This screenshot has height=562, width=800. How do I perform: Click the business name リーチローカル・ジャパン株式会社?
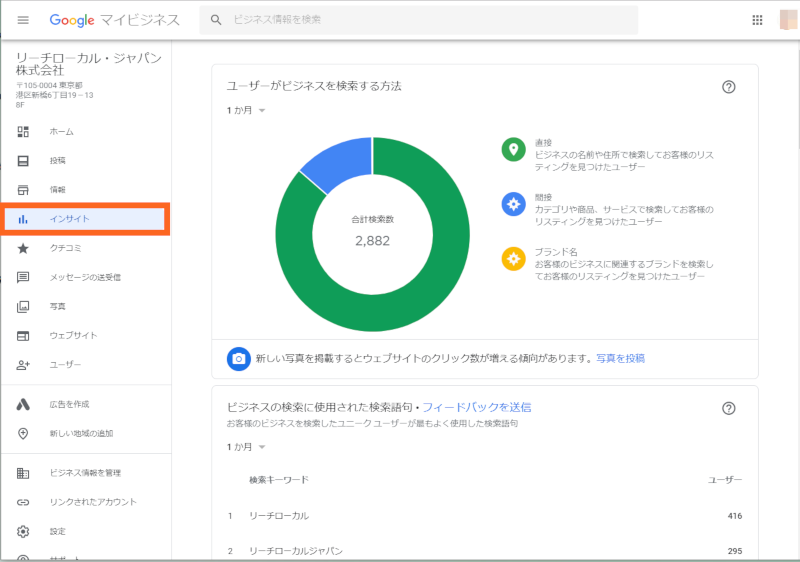pyautogui.click(x=89, y=64)
